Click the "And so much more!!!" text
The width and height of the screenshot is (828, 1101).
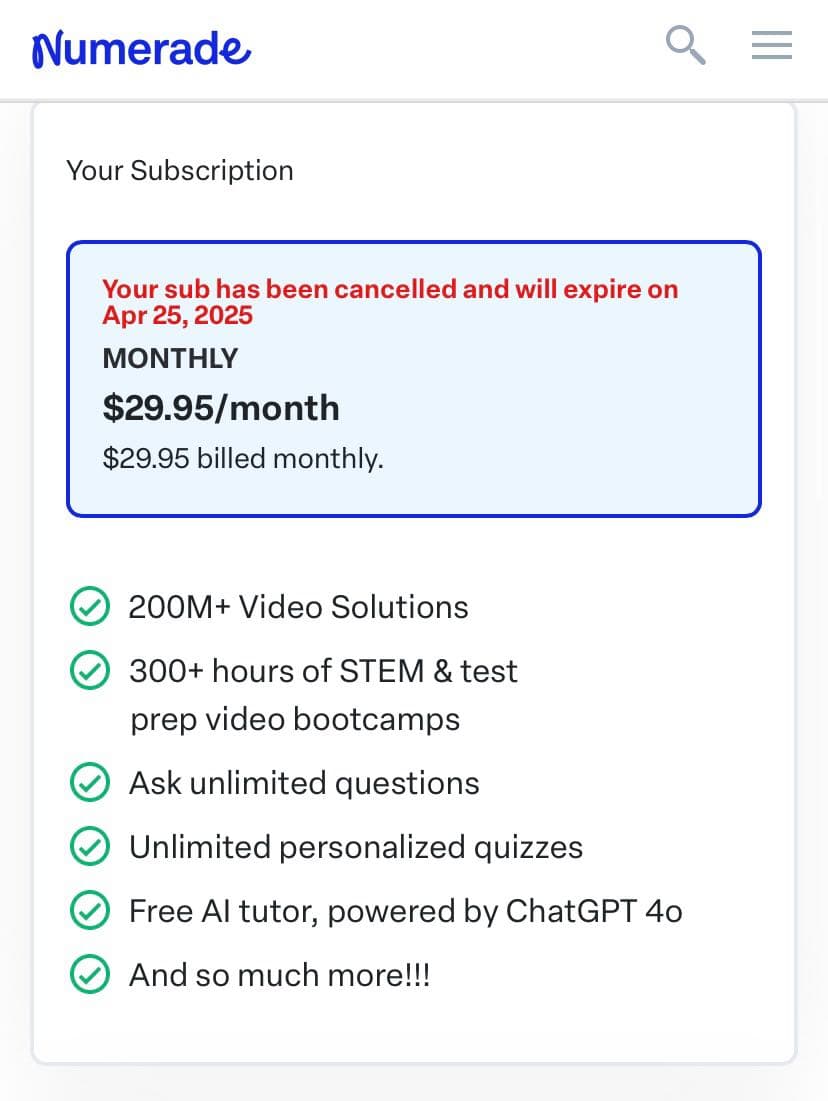(279, 975)
